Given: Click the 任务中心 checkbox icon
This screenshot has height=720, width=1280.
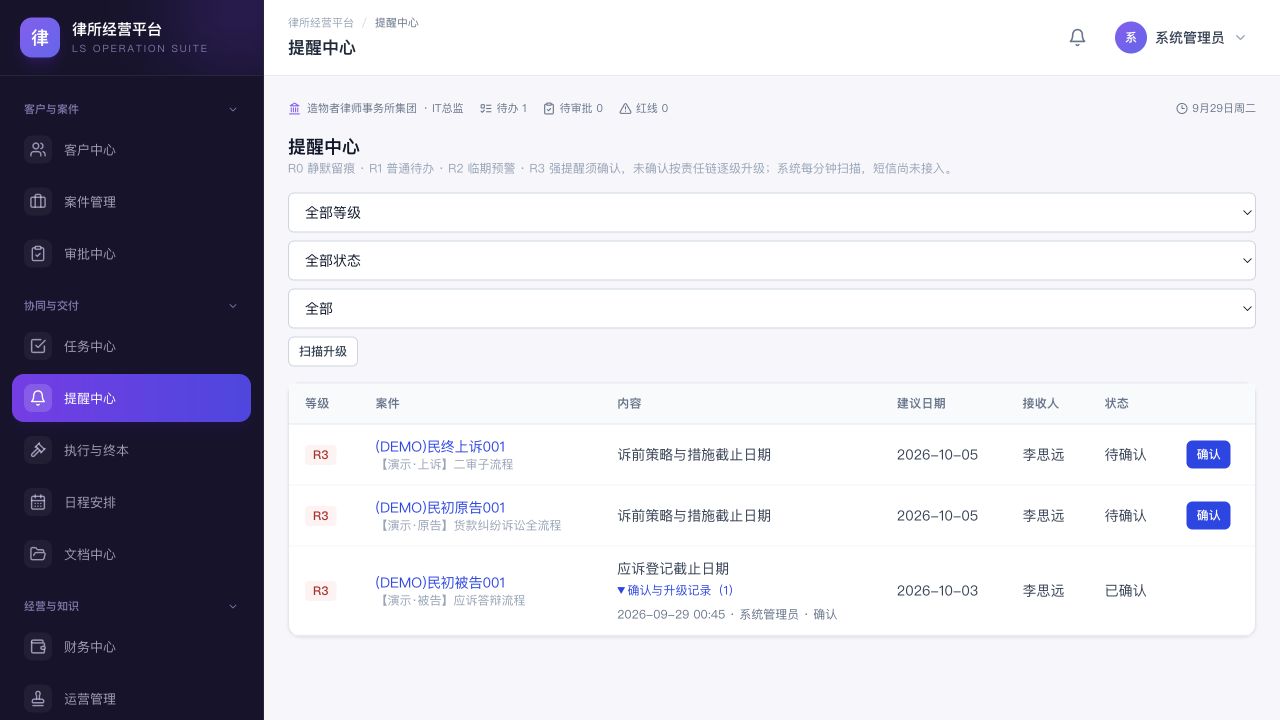Looking at the screenshot, I should [38, 346].
